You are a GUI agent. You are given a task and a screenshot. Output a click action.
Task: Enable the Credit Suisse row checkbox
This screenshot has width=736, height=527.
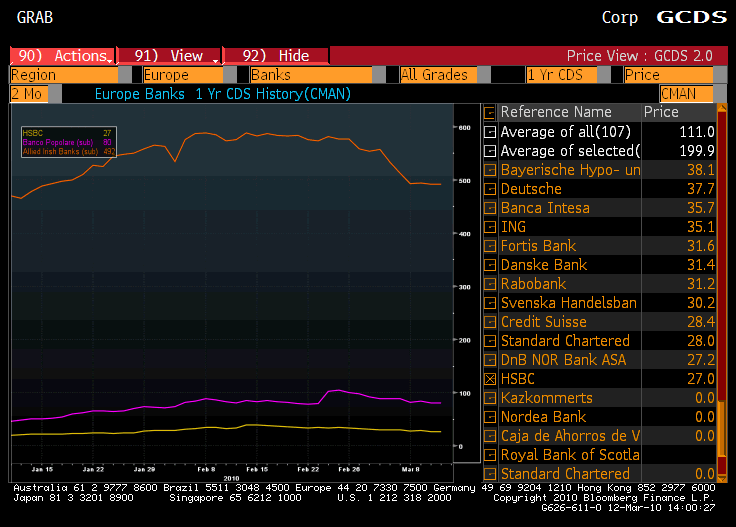[x=490, y=322]
